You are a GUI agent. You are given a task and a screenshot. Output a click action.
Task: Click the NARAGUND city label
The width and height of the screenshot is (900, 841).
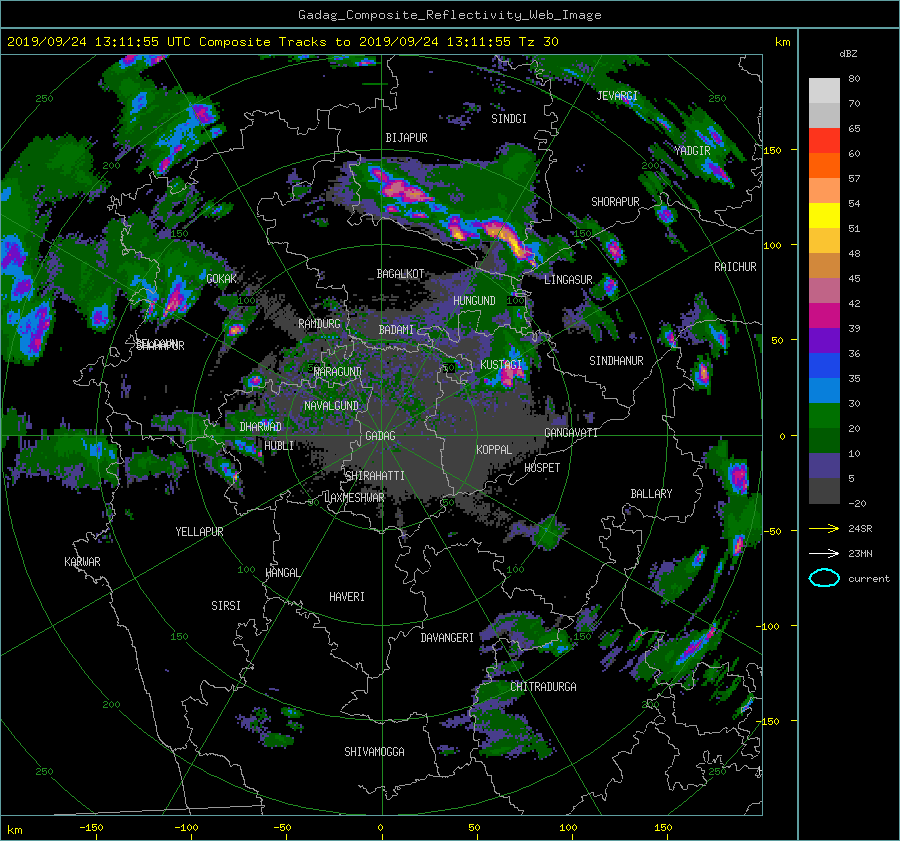[x=338, y=372]
